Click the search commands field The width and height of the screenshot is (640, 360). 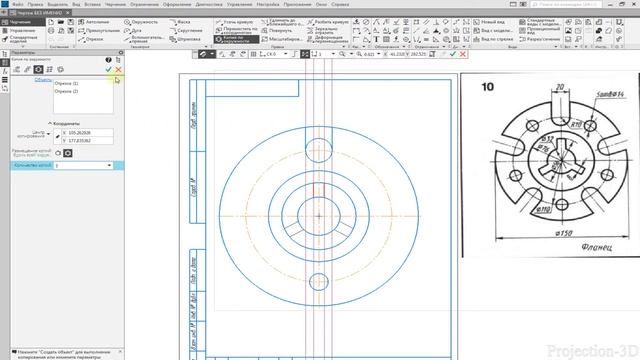tap(566, 4)
